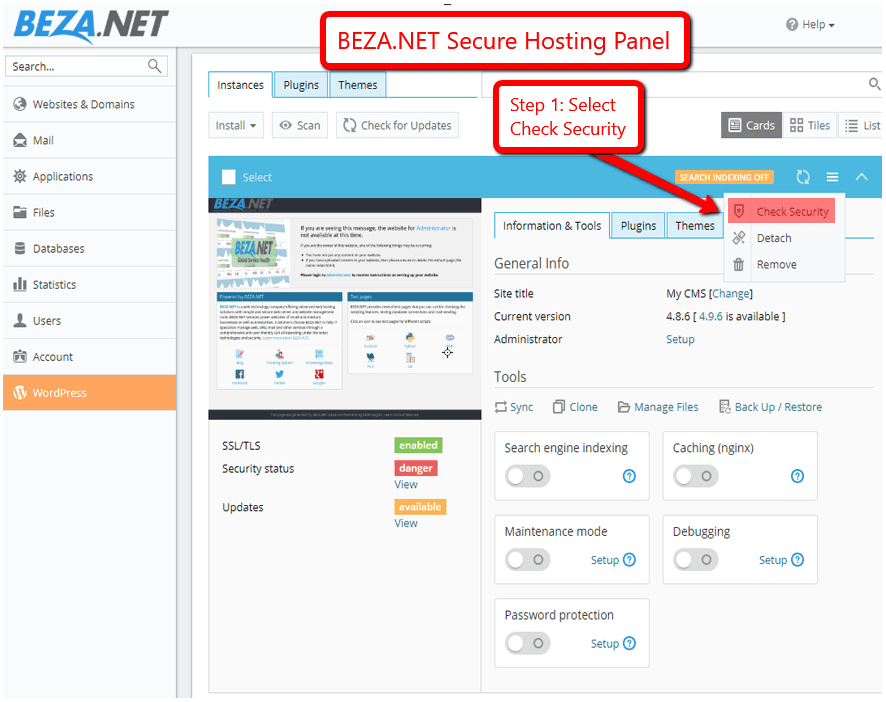Screen dimensions: 886x702
Task: Toggle Search engine indexing switch
Action: pos(527,476)
